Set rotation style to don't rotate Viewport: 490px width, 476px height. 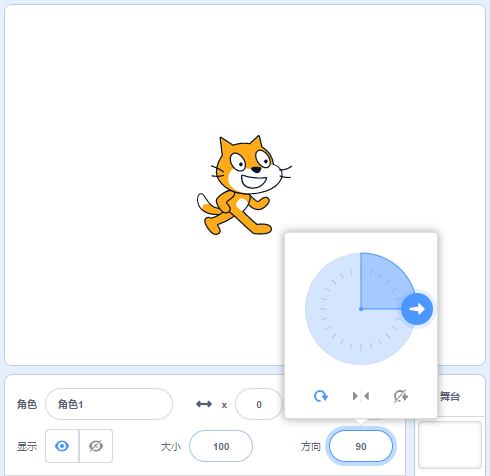point(400,396)
